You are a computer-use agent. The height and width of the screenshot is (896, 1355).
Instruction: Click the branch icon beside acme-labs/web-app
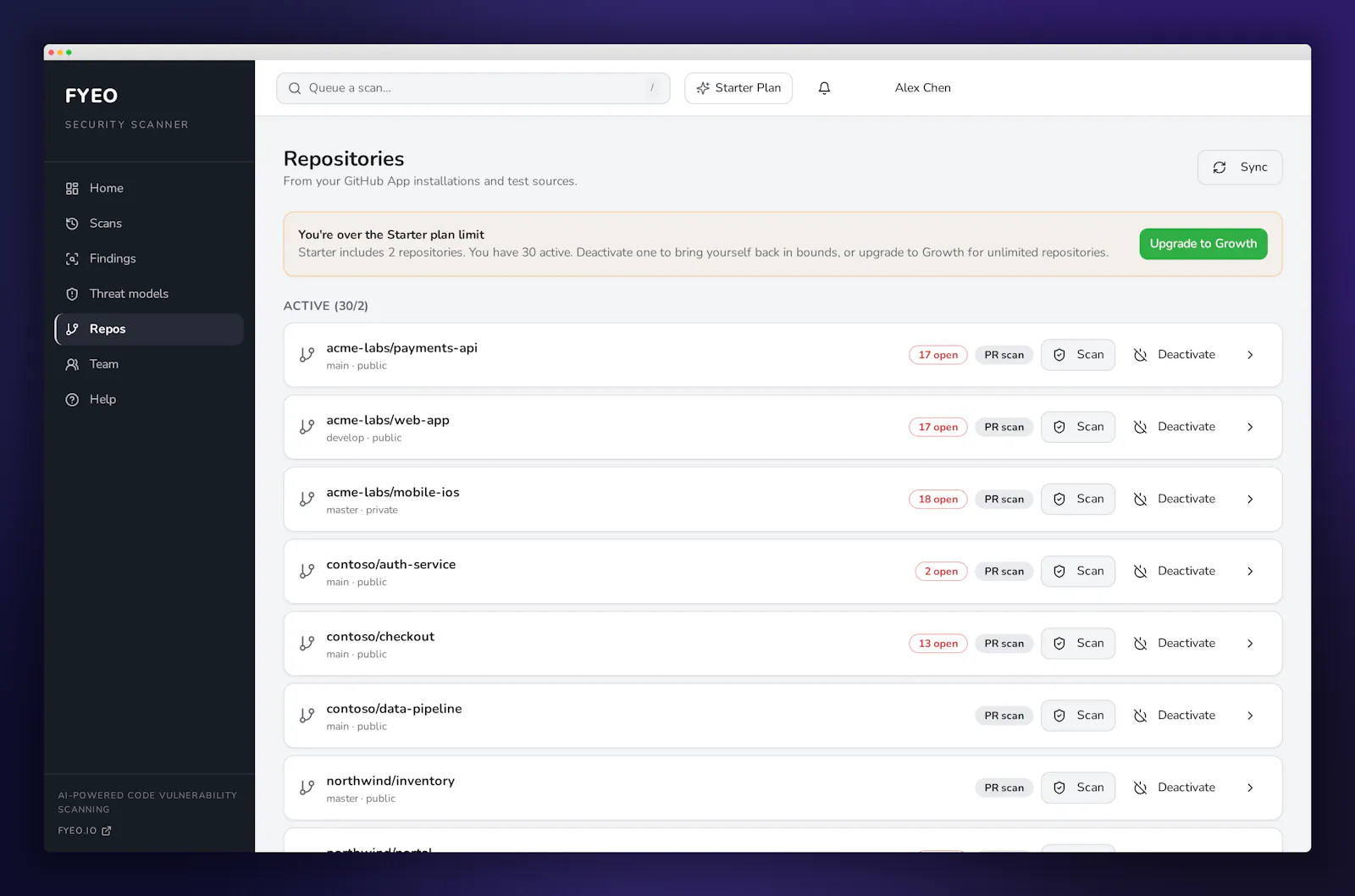pos(307,427)
